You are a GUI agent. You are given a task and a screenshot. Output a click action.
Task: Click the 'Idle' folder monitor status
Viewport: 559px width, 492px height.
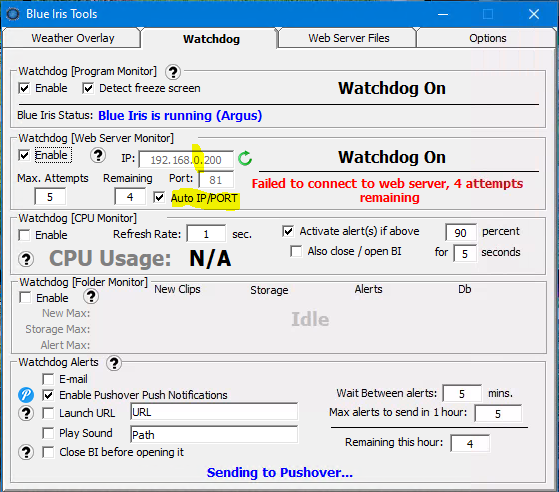(310, 319)
